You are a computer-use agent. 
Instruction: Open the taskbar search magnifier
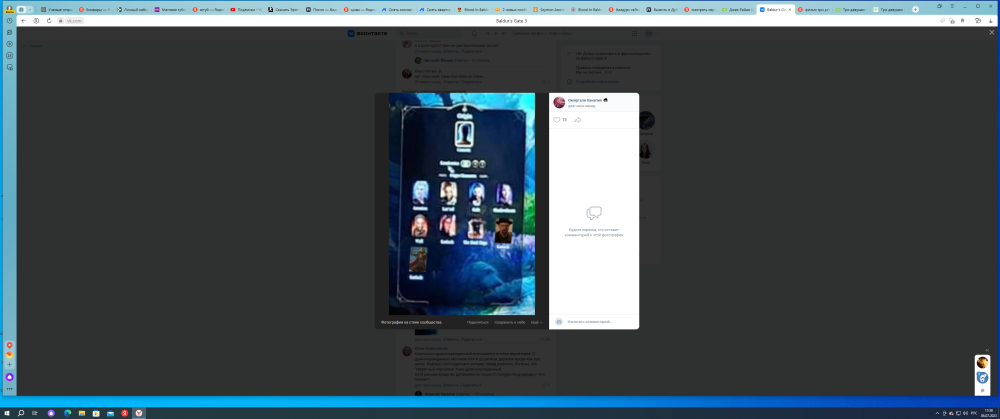pos(21,413)
